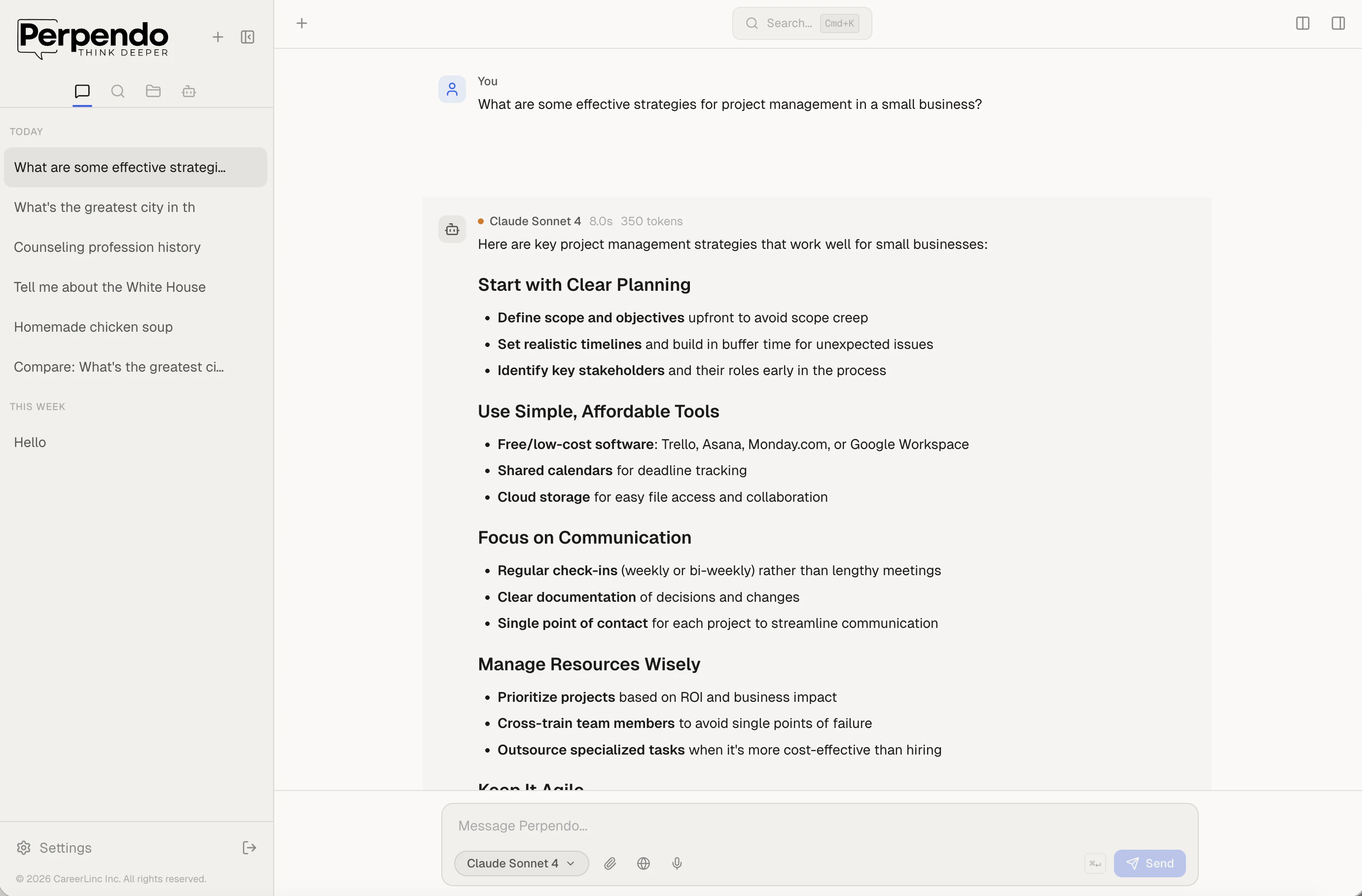The image size is (1362, 896).
Task: Toggle web search with the globe icon
Action: click(643, 863)
